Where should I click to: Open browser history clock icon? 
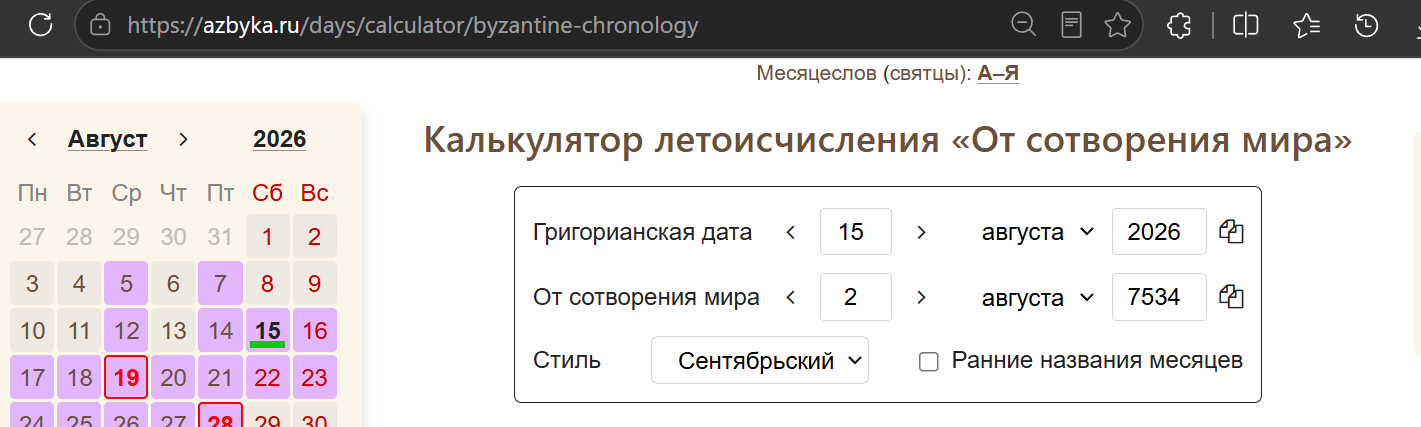click(x=1366, y=25)
